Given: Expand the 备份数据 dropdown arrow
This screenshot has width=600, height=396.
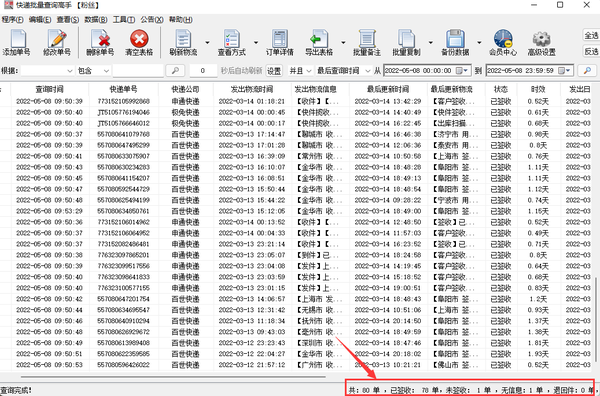Looking at the screenshot, I should 479,42.
